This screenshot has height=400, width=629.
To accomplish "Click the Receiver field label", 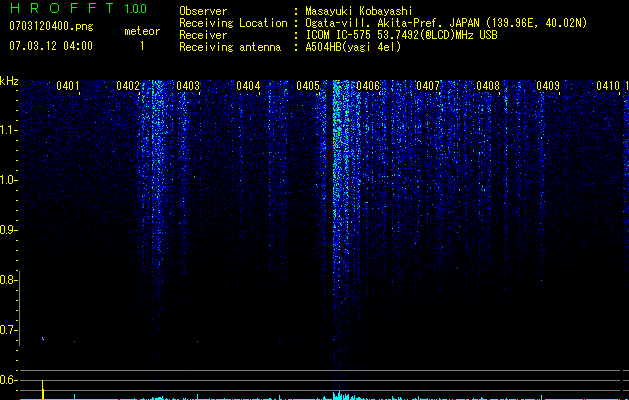I will click(203, 35).
